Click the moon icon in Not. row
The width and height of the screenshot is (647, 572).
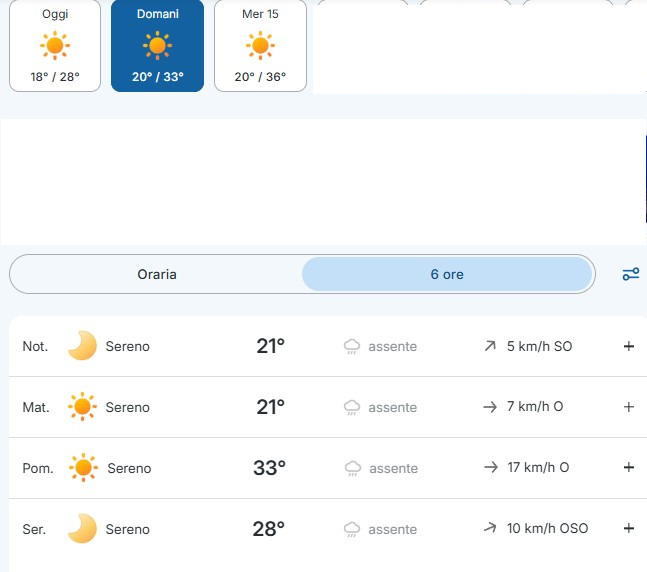tap(82, 345)
